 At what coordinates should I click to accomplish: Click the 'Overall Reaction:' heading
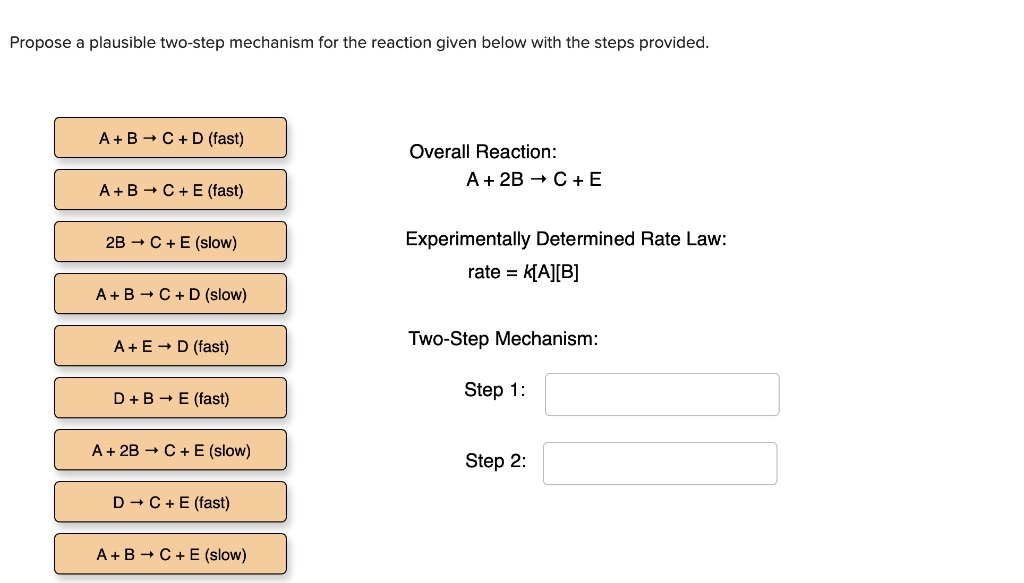(483, 152)
